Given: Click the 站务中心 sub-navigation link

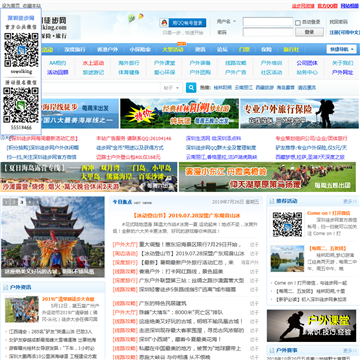Looking at the screenshot, I should [307, 72].
